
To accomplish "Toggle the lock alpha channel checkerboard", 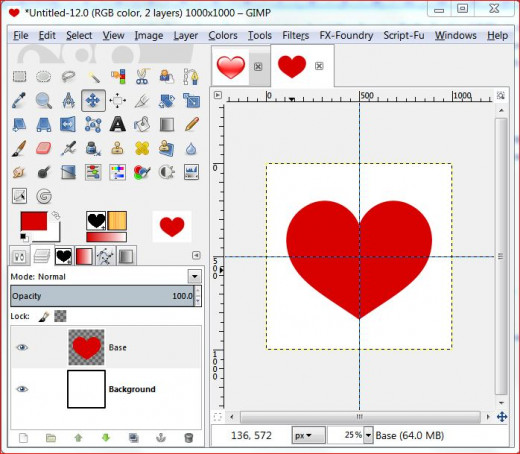I will tap(60, 316).
